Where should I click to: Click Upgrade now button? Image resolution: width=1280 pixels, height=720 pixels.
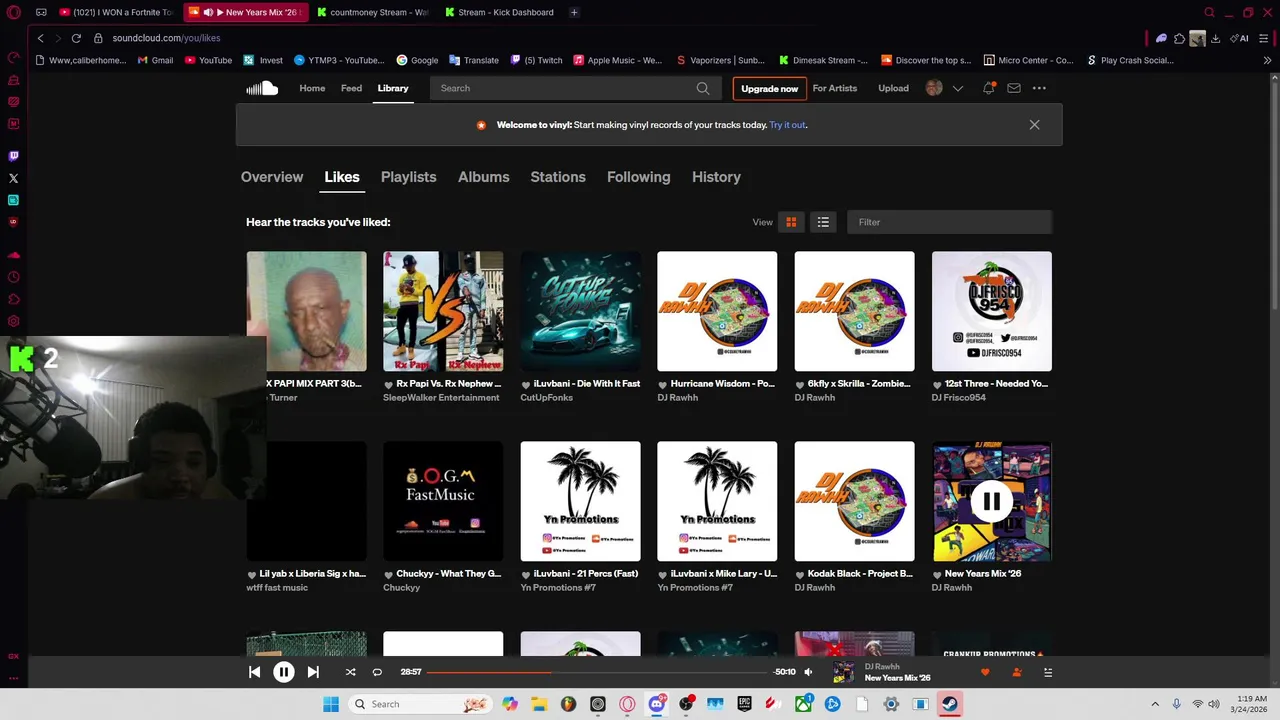click(769, 88)
